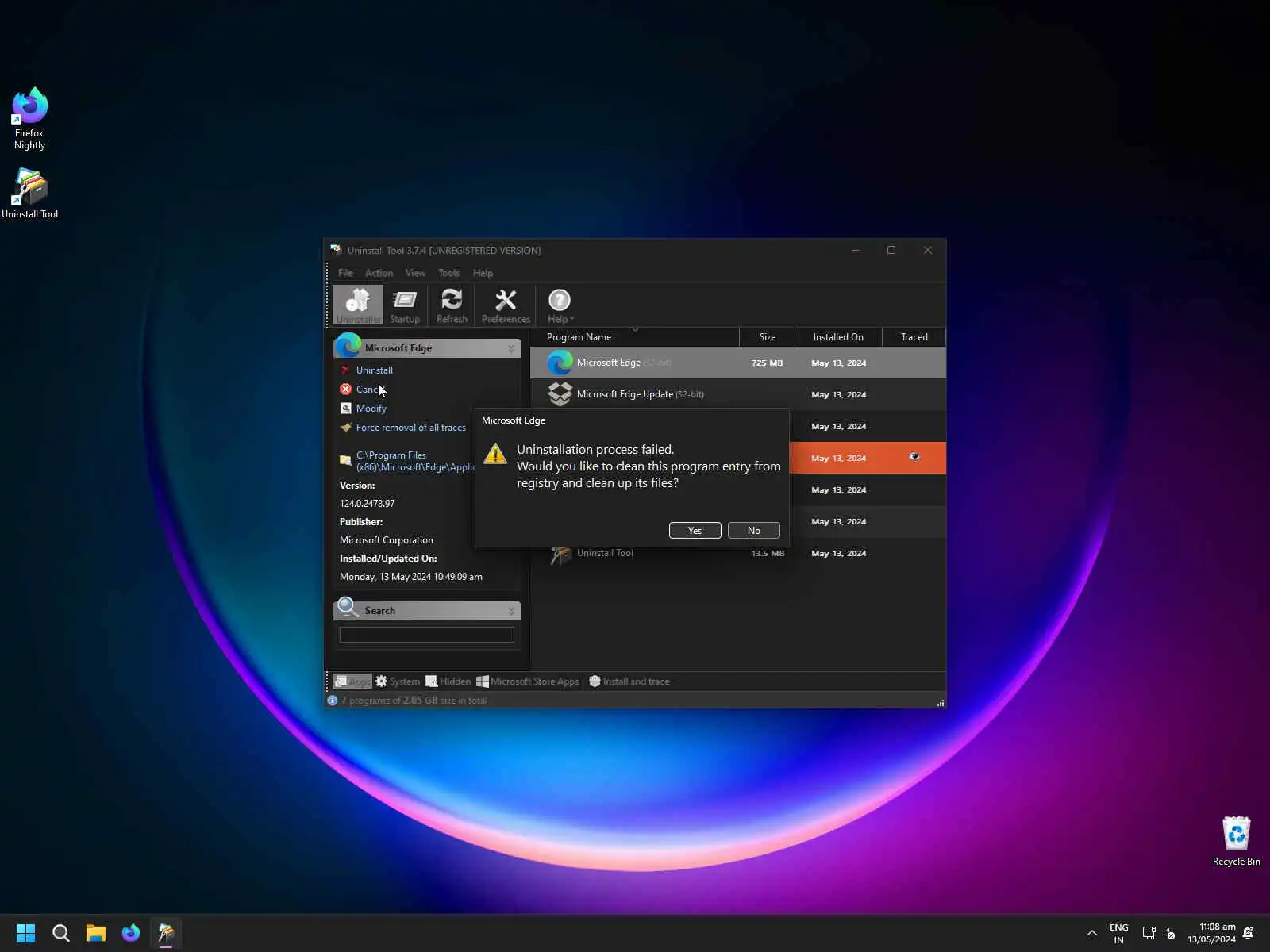Open the notification center bell icon
The image size is (1270, 952).
click(x=1249, y=934)
